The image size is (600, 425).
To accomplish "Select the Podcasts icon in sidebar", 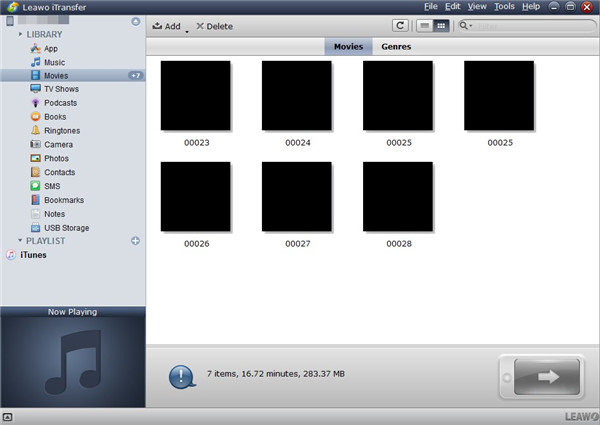I will 35,103.
